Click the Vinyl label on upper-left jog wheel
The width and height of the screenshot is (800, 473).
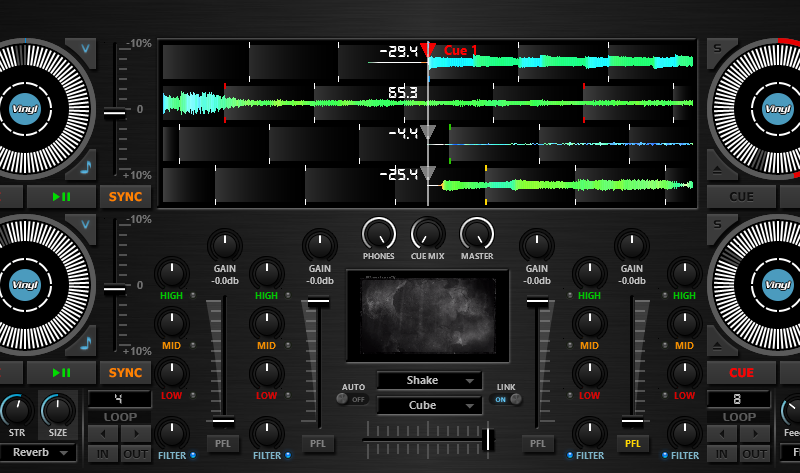click(25, 109)
